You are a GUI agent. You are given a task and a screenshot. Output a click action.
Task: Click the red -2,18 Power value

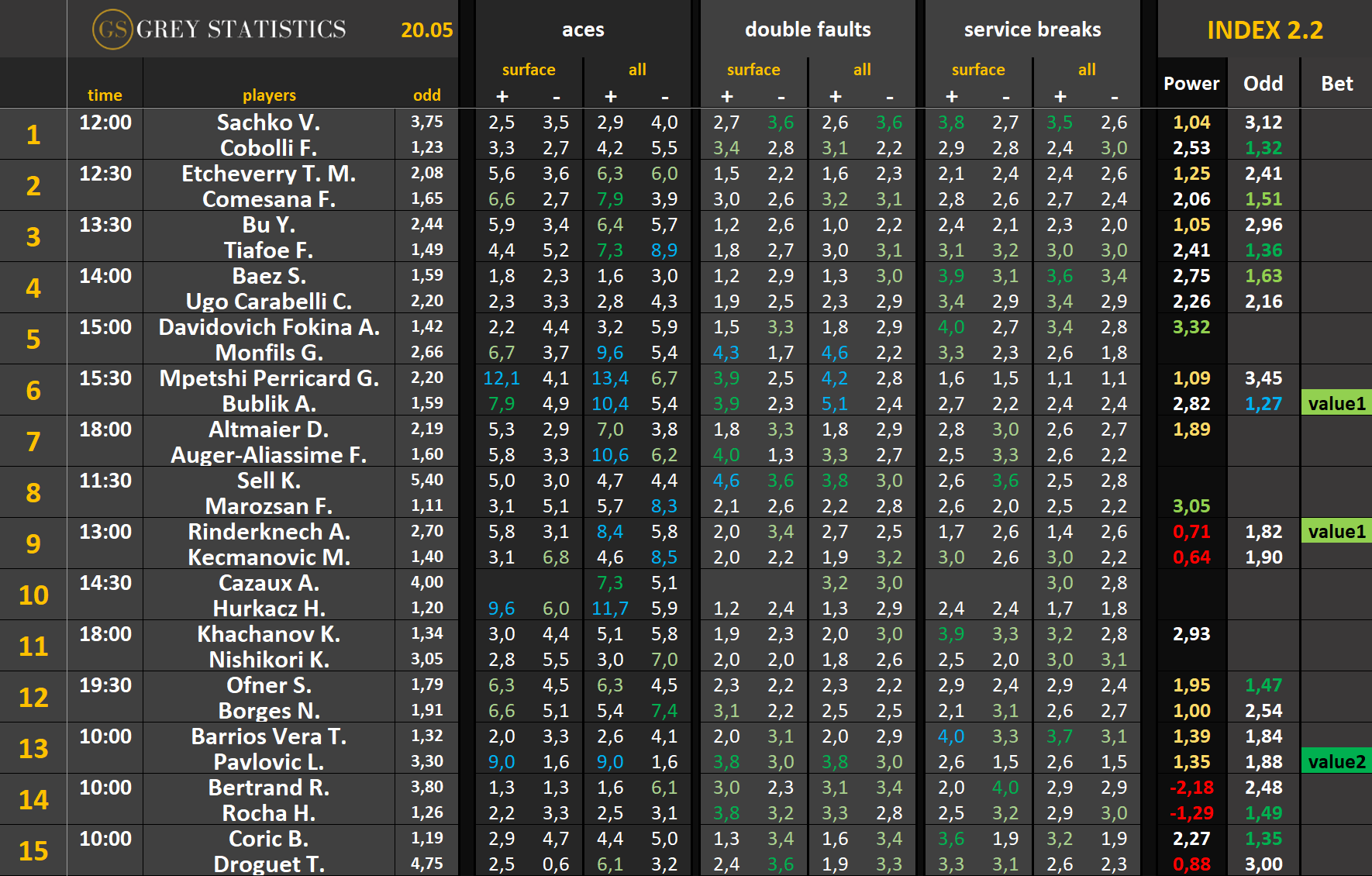pos(1191,788)
